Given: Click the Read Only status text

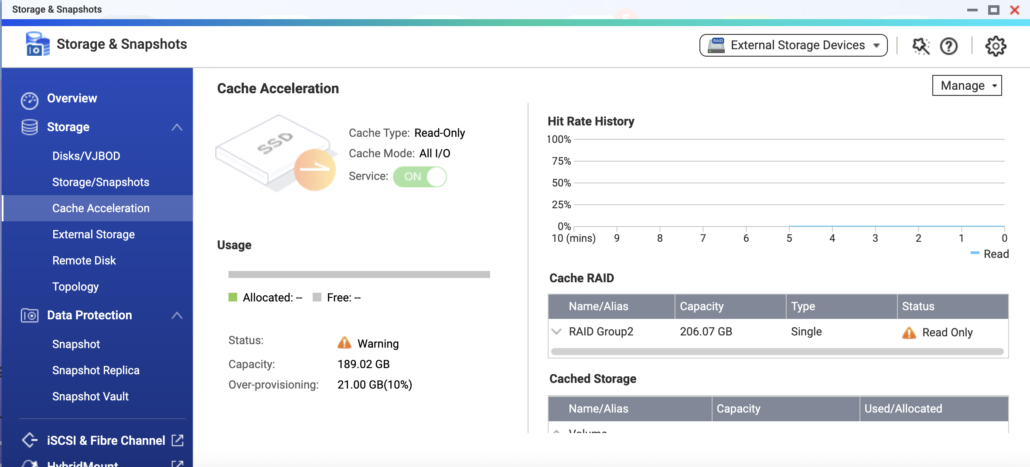Looking at the screenshot, I should (x=947, y=332).
